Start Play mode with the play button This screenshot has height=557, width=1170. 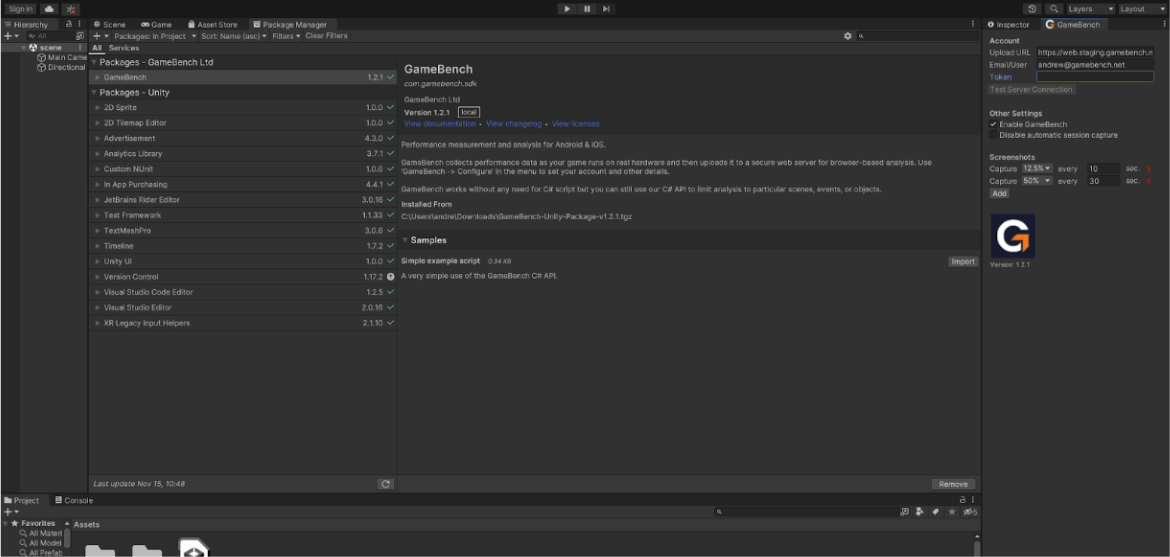[567, 9]
